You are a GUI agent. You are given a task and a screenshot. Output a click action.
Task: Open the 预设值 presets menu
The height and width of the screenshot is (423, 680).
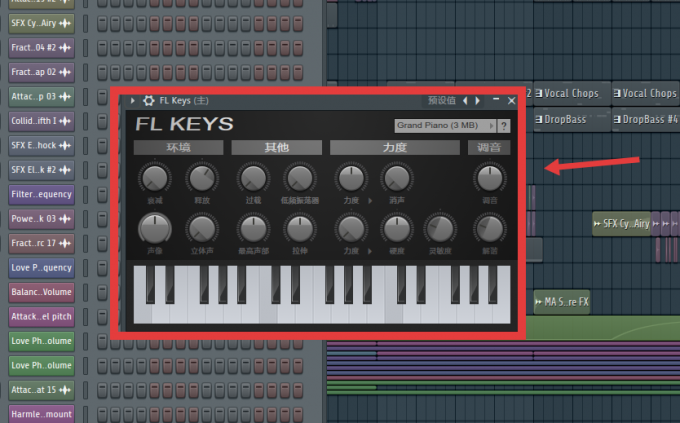pyautogui.click(x=441, y=101)
